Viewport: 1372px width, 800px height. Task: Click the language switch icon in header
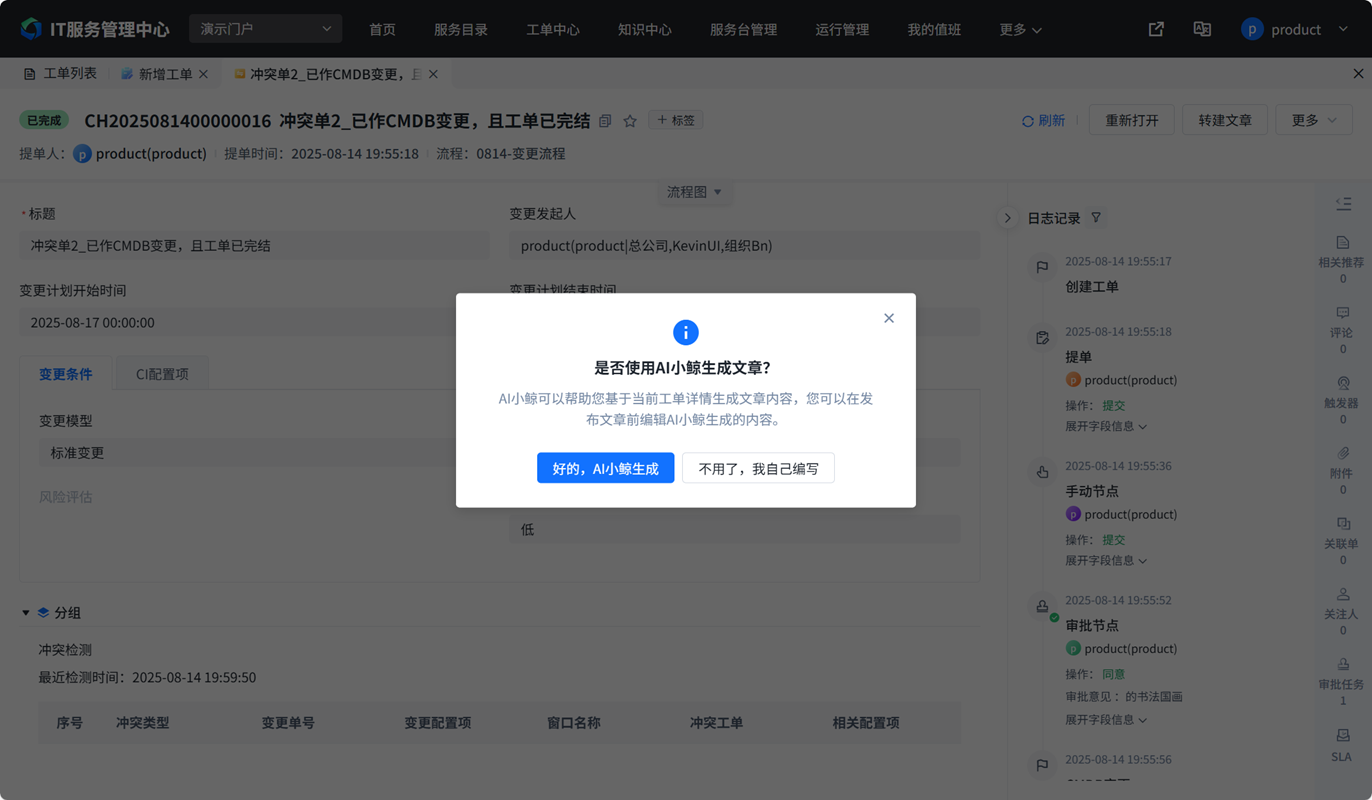coord(1202,29)
